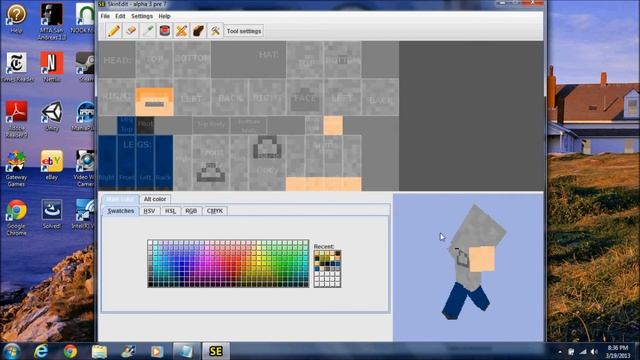The image size is (640, 360).
Task: Open the File menu
Action: click(105, 16)
